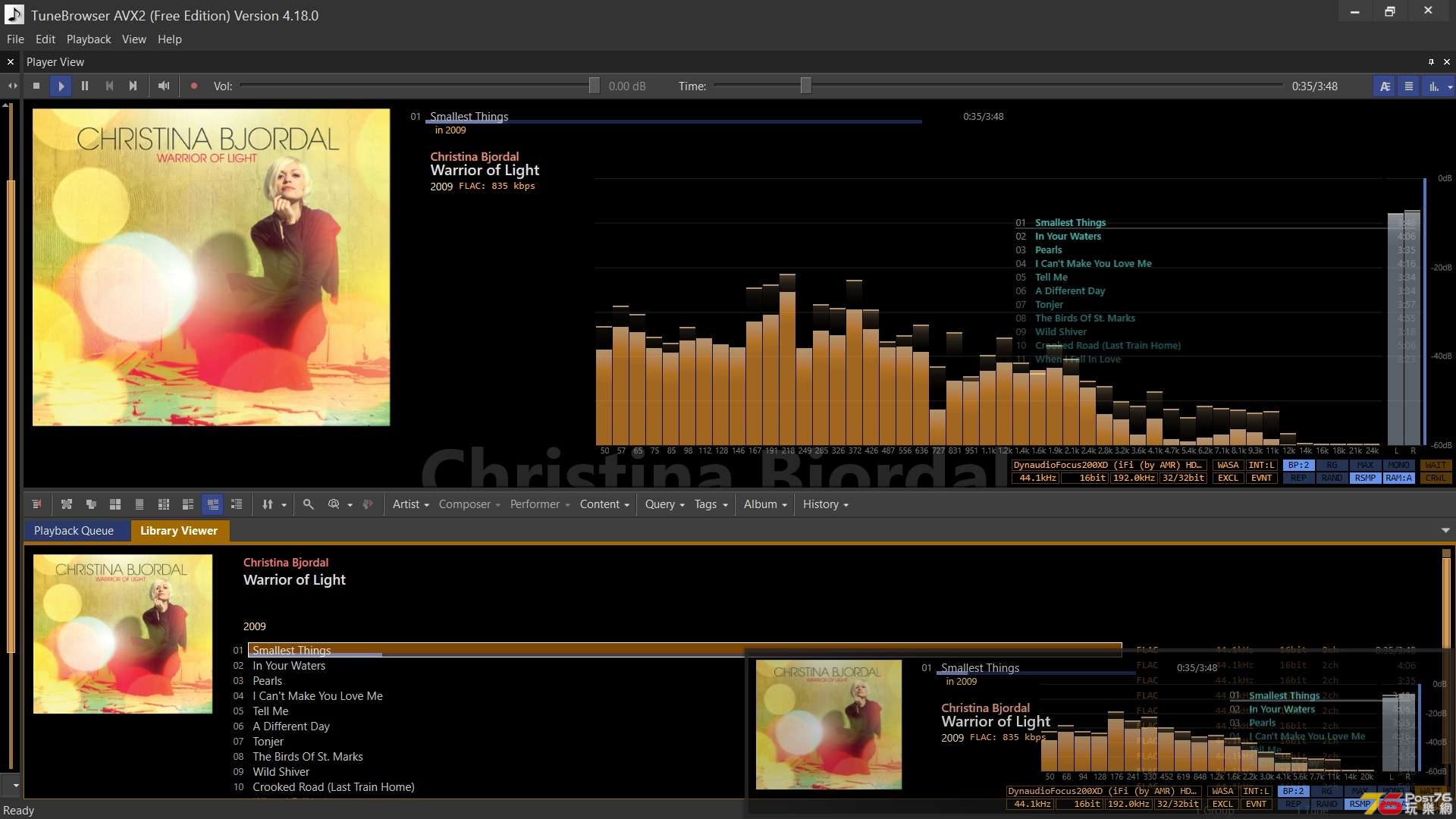
Task: Click the large album cover in Player View
Action: pyautogui.click(x=211, y=267)
